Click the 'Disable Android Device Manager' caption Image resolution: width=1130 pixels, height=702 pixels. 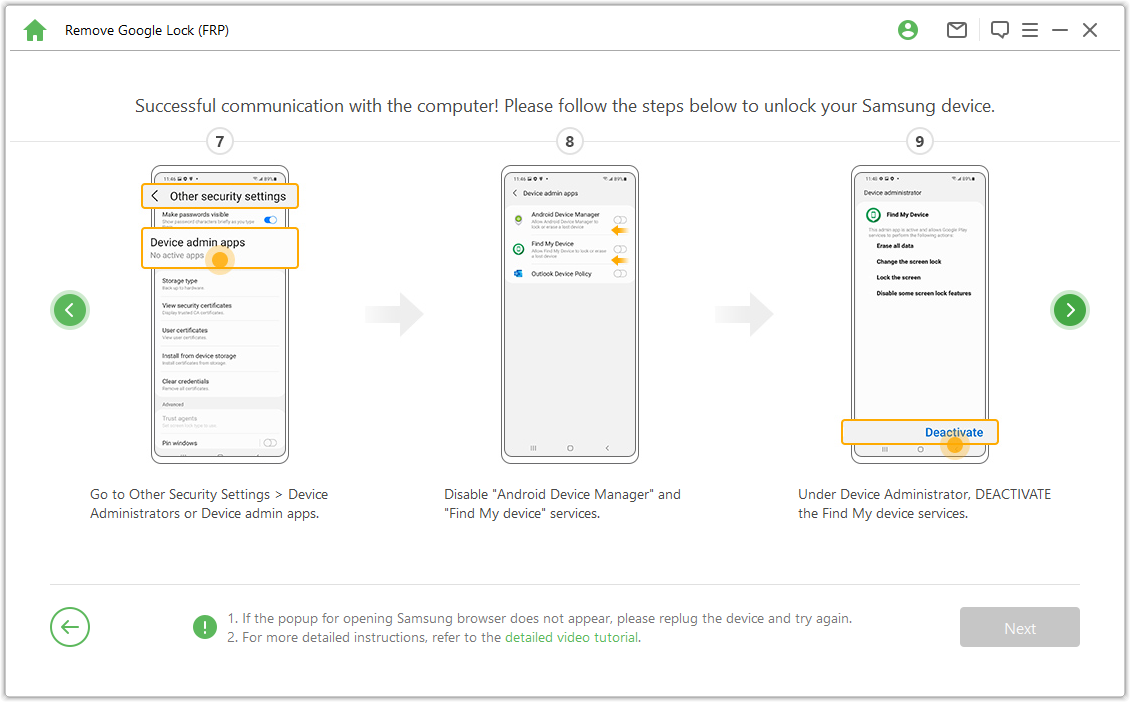tap(562, 504)
